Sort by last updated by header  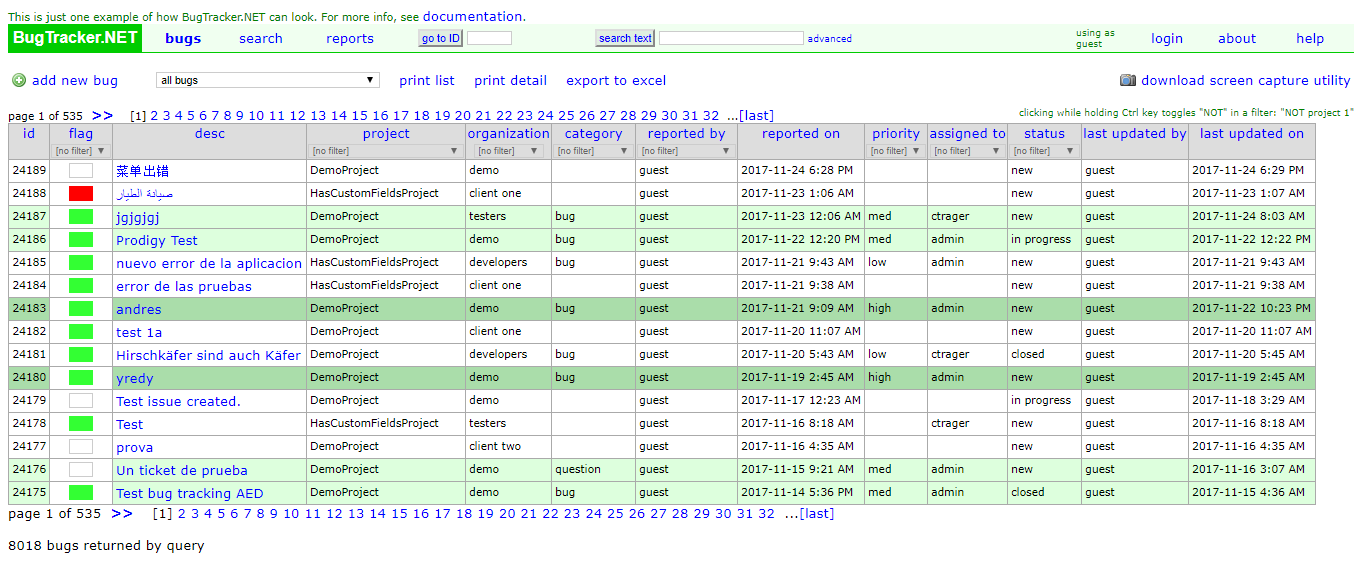point(1135,133)
